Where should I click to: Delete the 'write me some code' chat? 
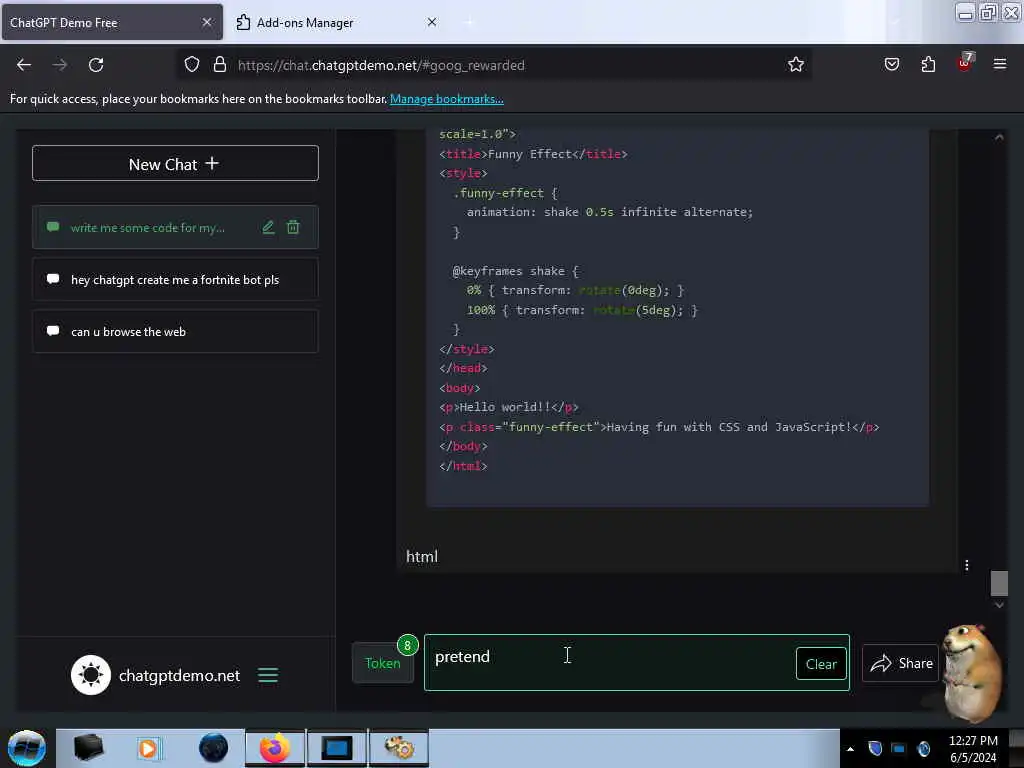293,227
